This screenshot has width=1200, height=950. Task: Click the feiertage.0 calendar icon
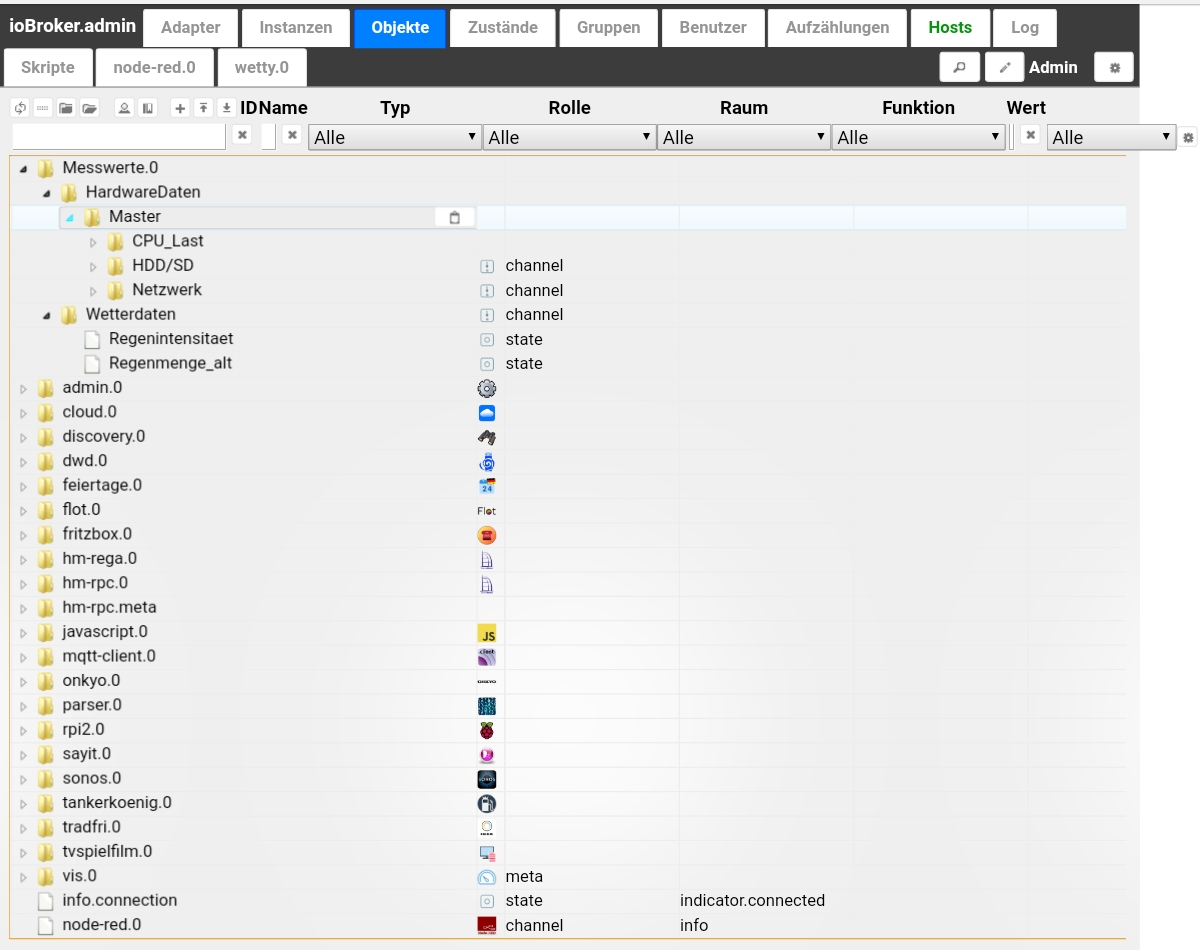pyautogui.click(x=487, y=486)
